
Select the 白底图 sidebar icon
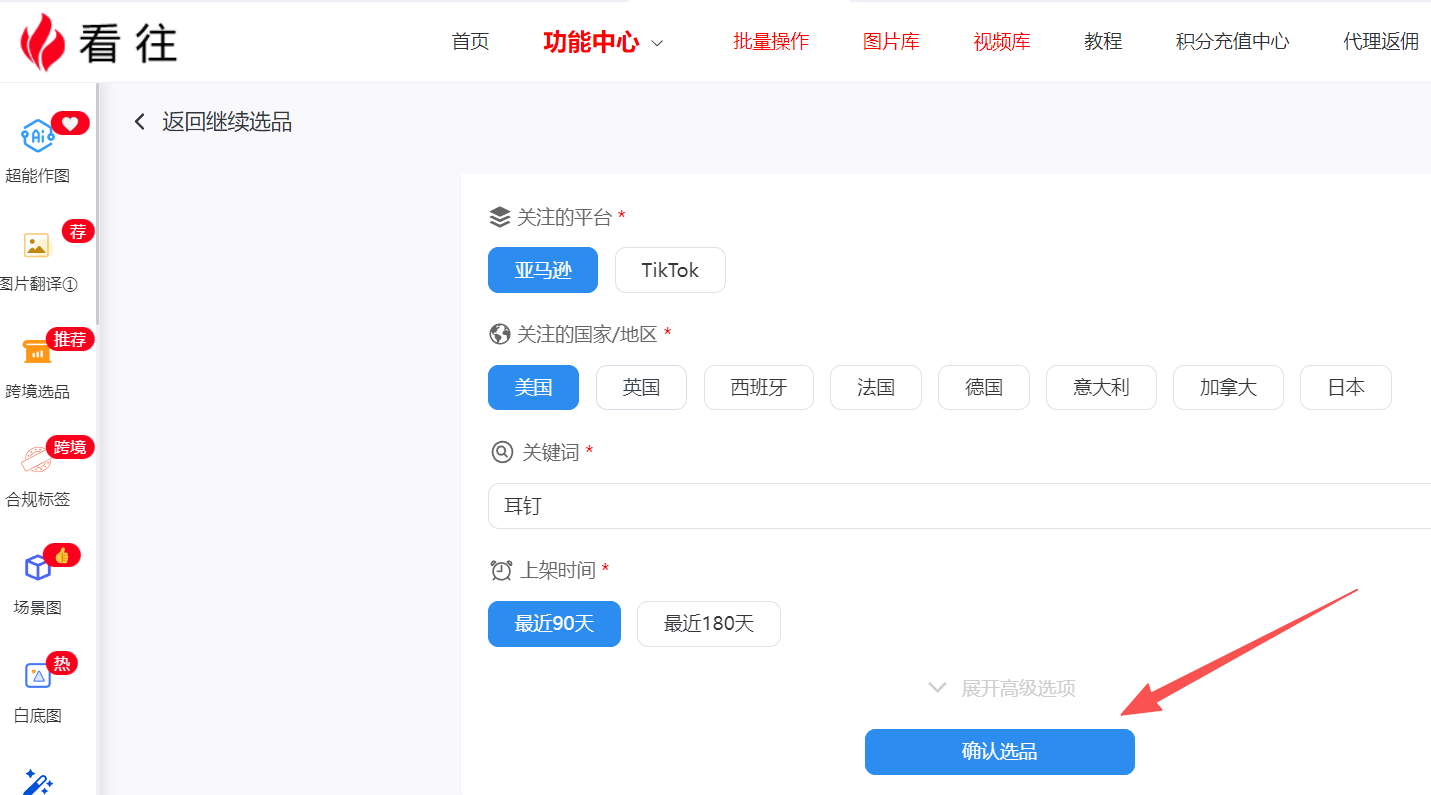pos(37,677)
